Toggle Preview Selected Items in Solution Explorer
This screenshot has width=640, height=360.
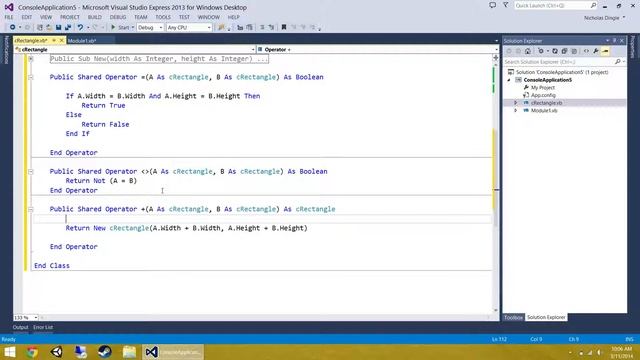(605, 51)
